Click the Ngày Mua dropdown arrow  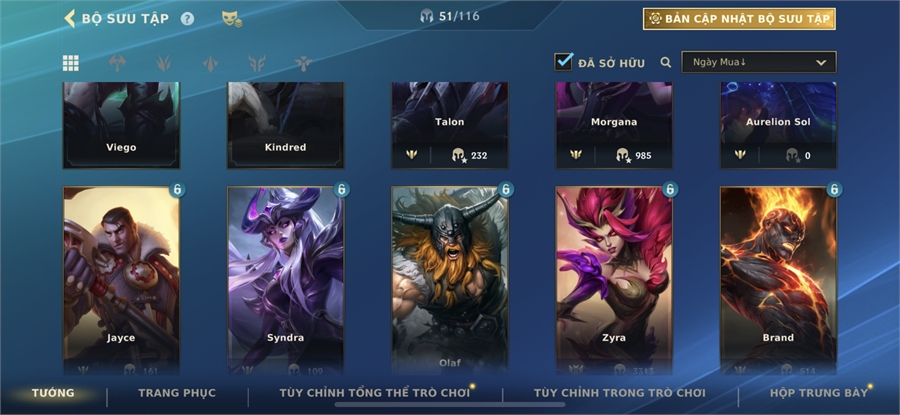click(x=821, y=63)
